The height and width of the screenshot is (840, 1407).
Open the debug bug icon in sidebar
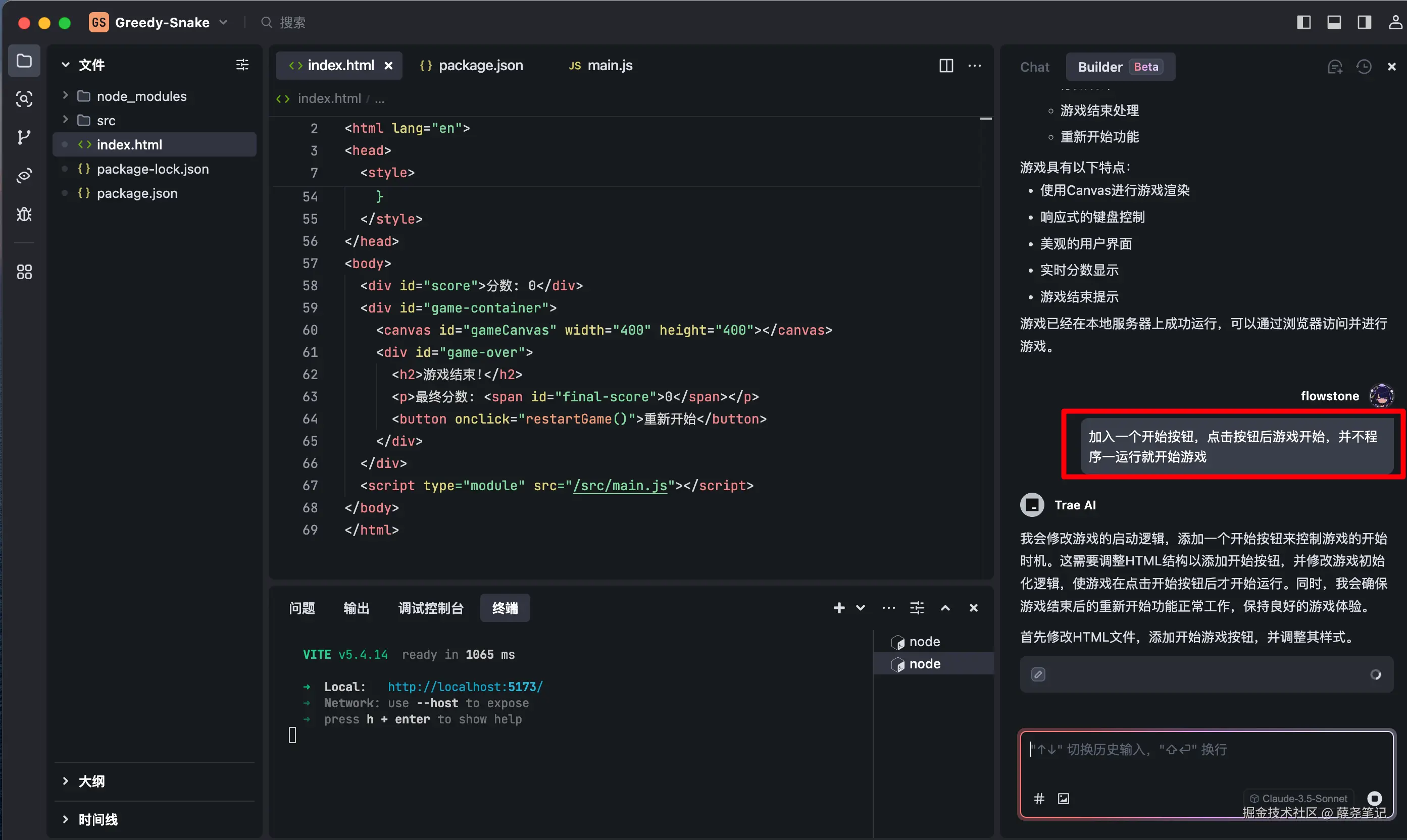tap(24, 215)
